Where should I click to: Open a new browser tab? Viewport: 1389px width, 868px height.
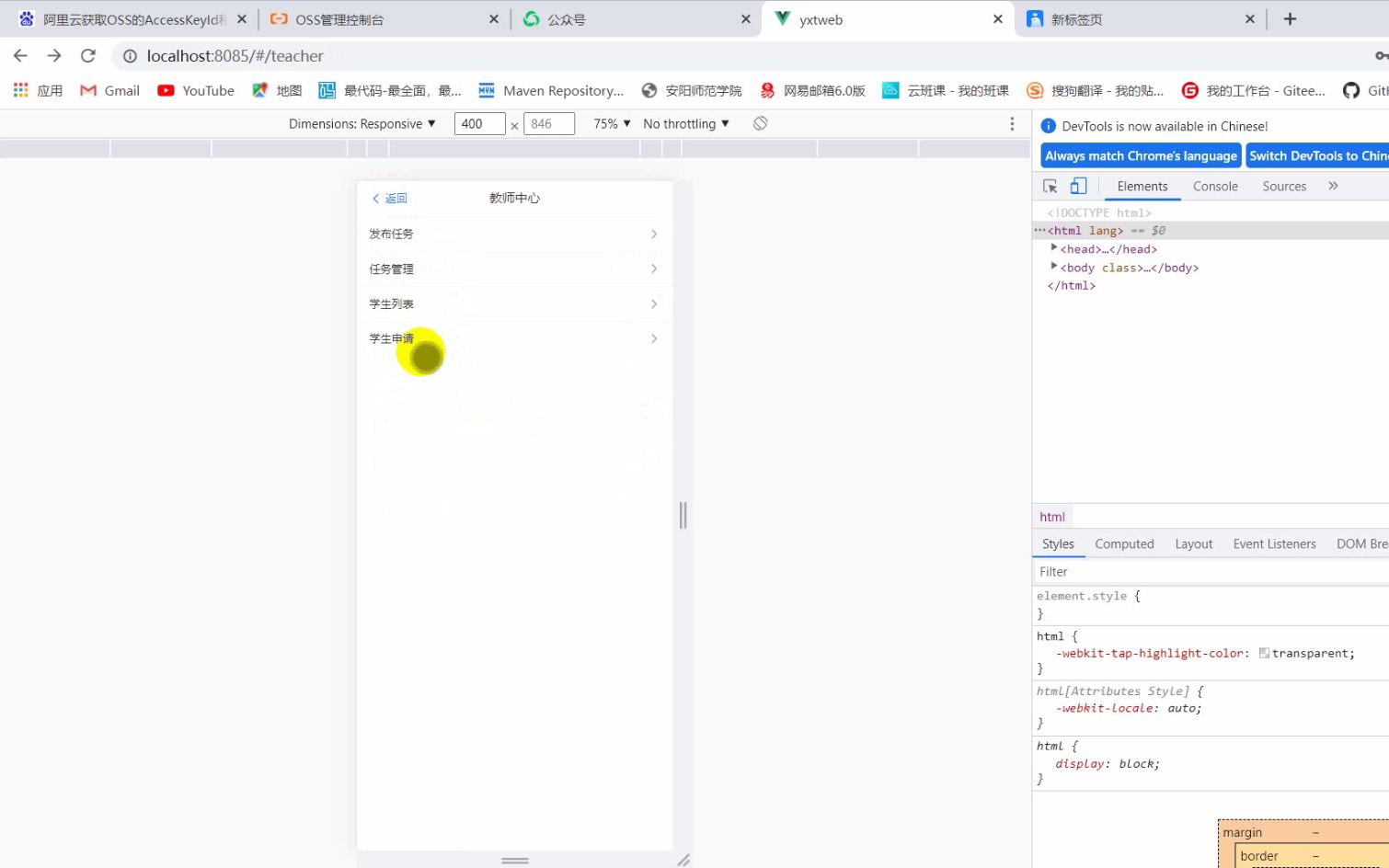(x=1290, y=19)
